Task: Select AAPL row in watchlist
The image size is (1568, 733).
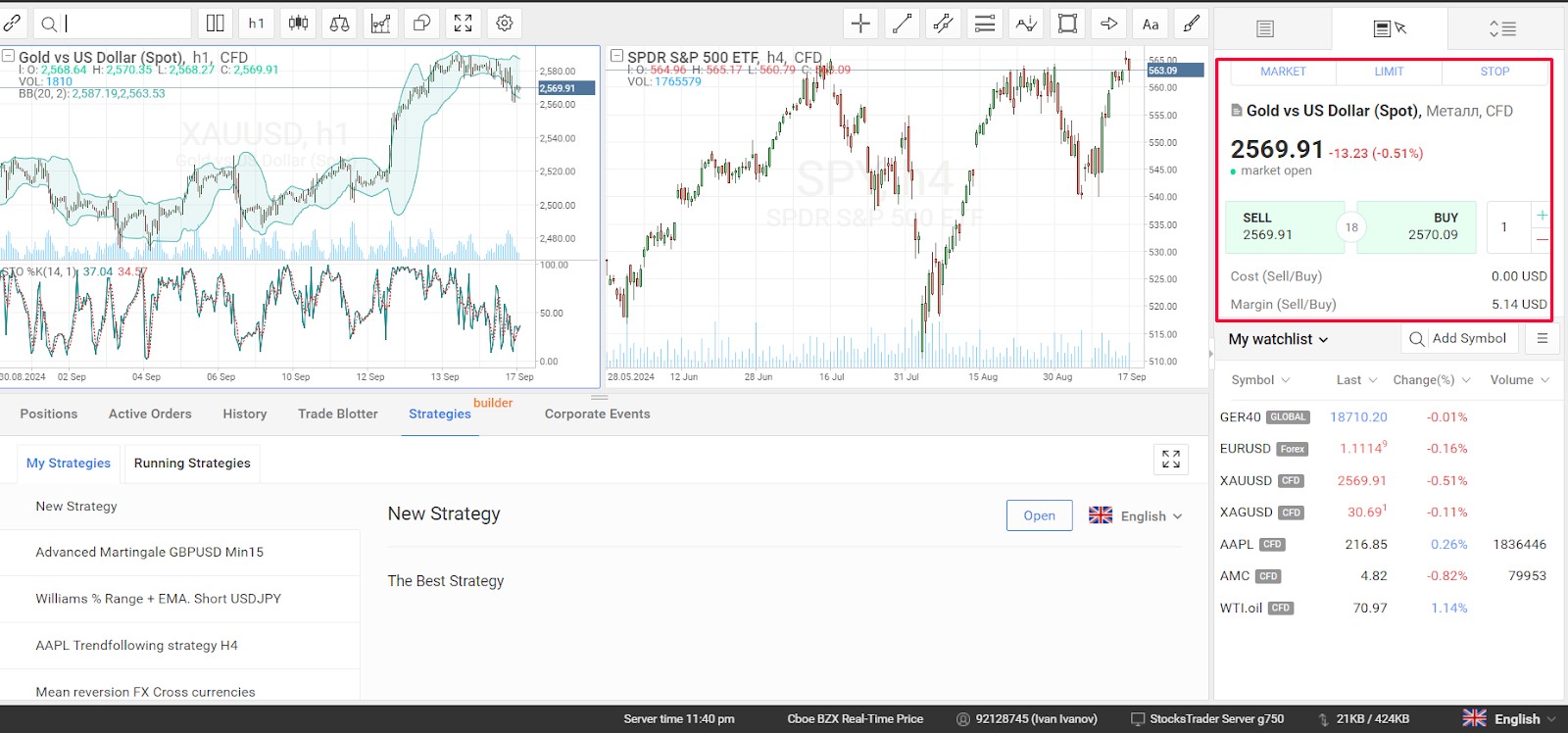Action: [1387, 545]
